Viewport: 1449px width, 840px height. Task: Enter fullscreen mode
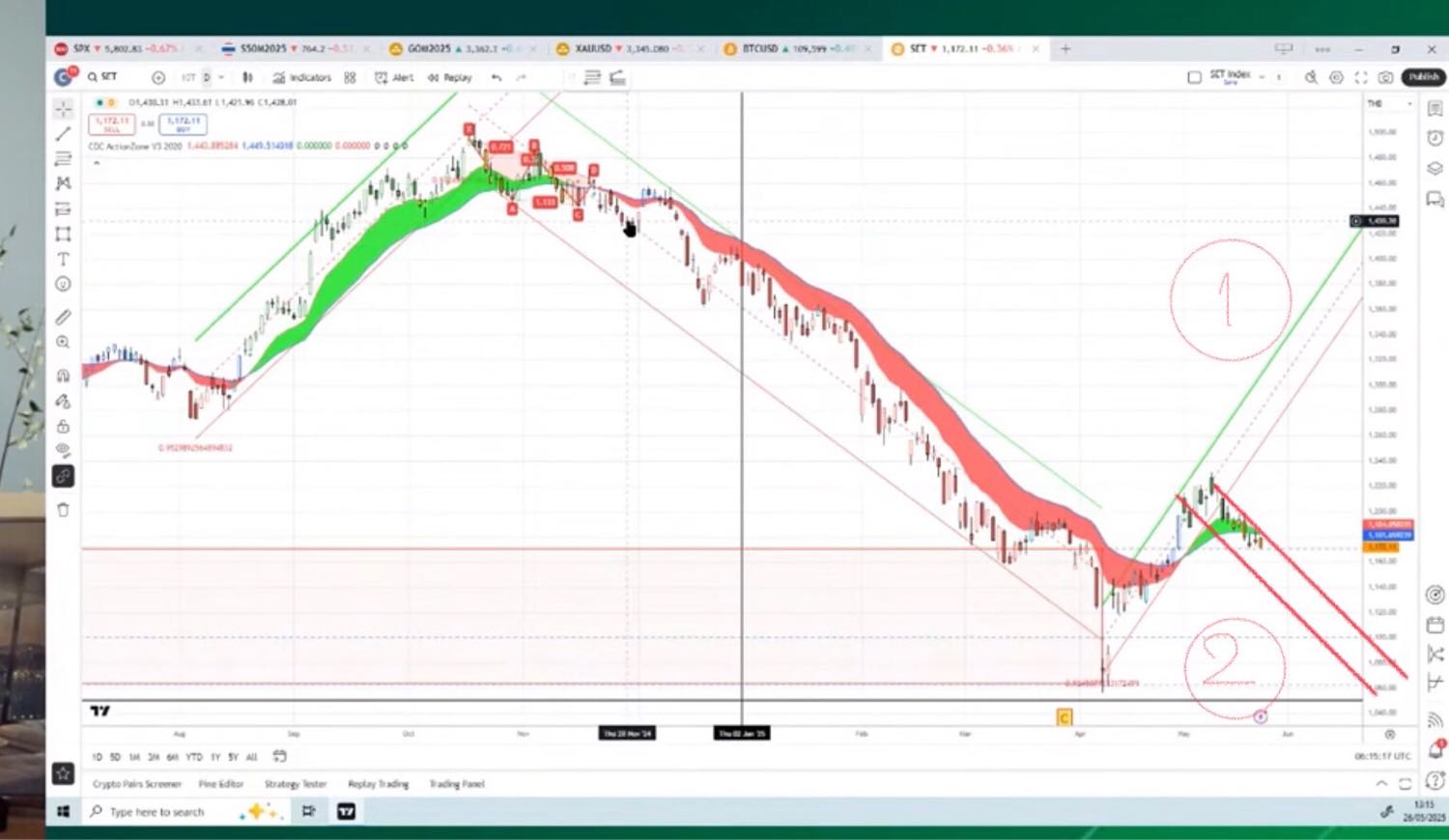coord(1361,77)
